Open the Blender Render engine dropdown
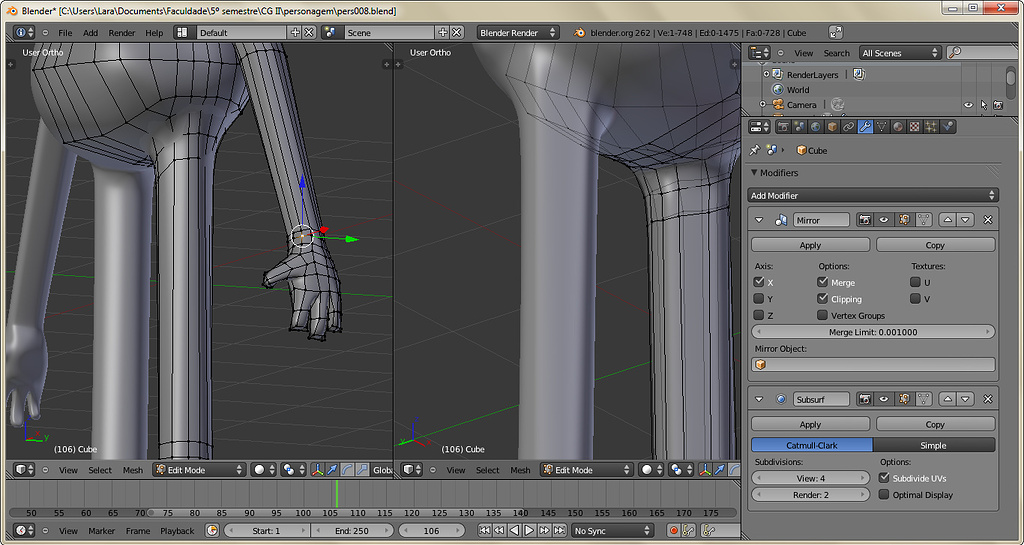The height and width of the screenshot is (545, 1024). coord(518,33)
